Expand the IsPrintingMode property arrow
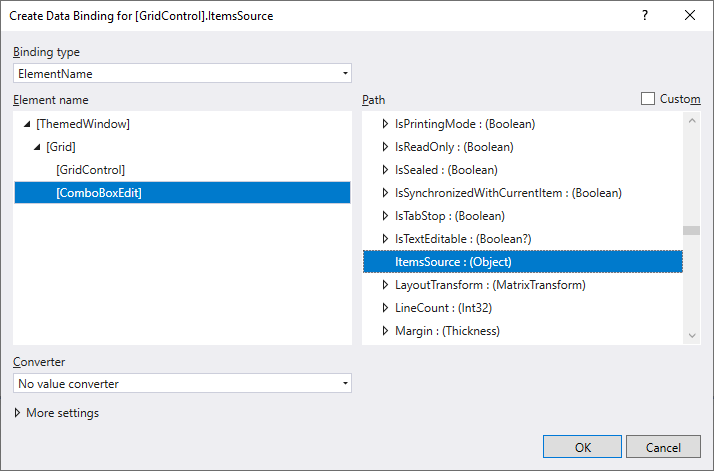This screenshot has width=714, height=471. click(x=385, y=125)
